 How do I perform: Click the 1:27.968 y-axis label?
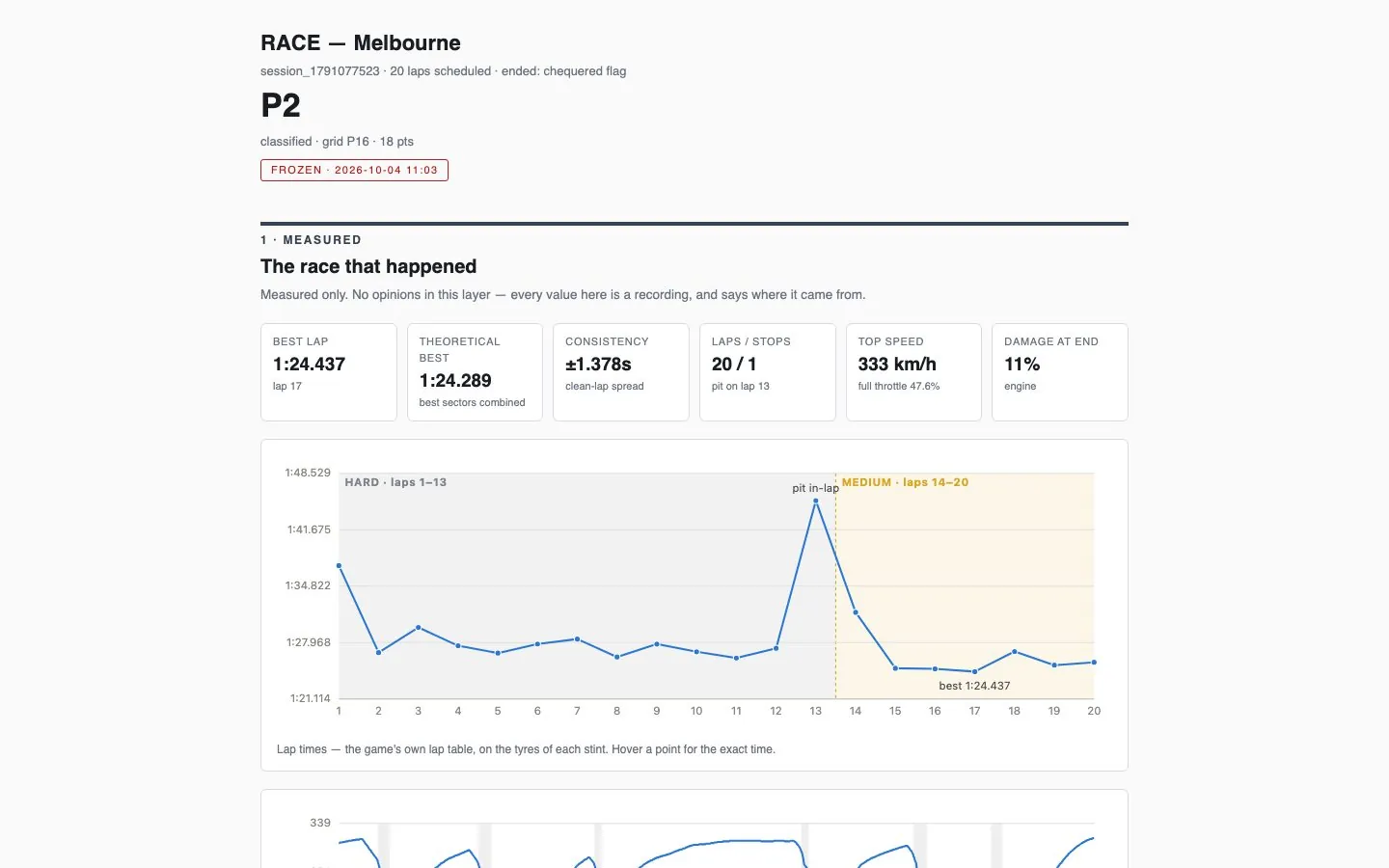(309, 642)
